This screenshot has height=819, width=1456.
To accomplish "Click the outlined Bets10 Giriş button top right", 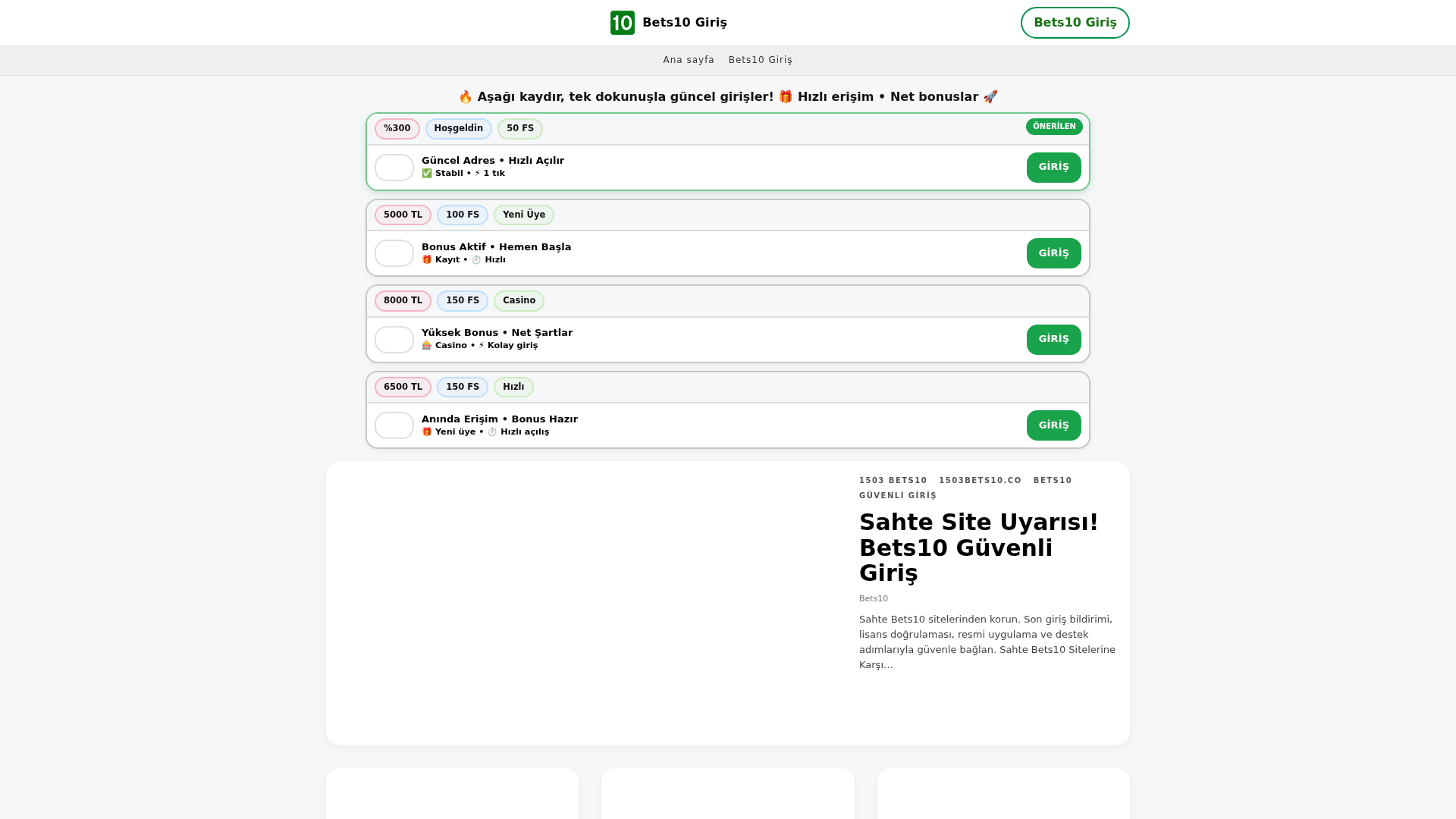I will (x=1075, y=23).
